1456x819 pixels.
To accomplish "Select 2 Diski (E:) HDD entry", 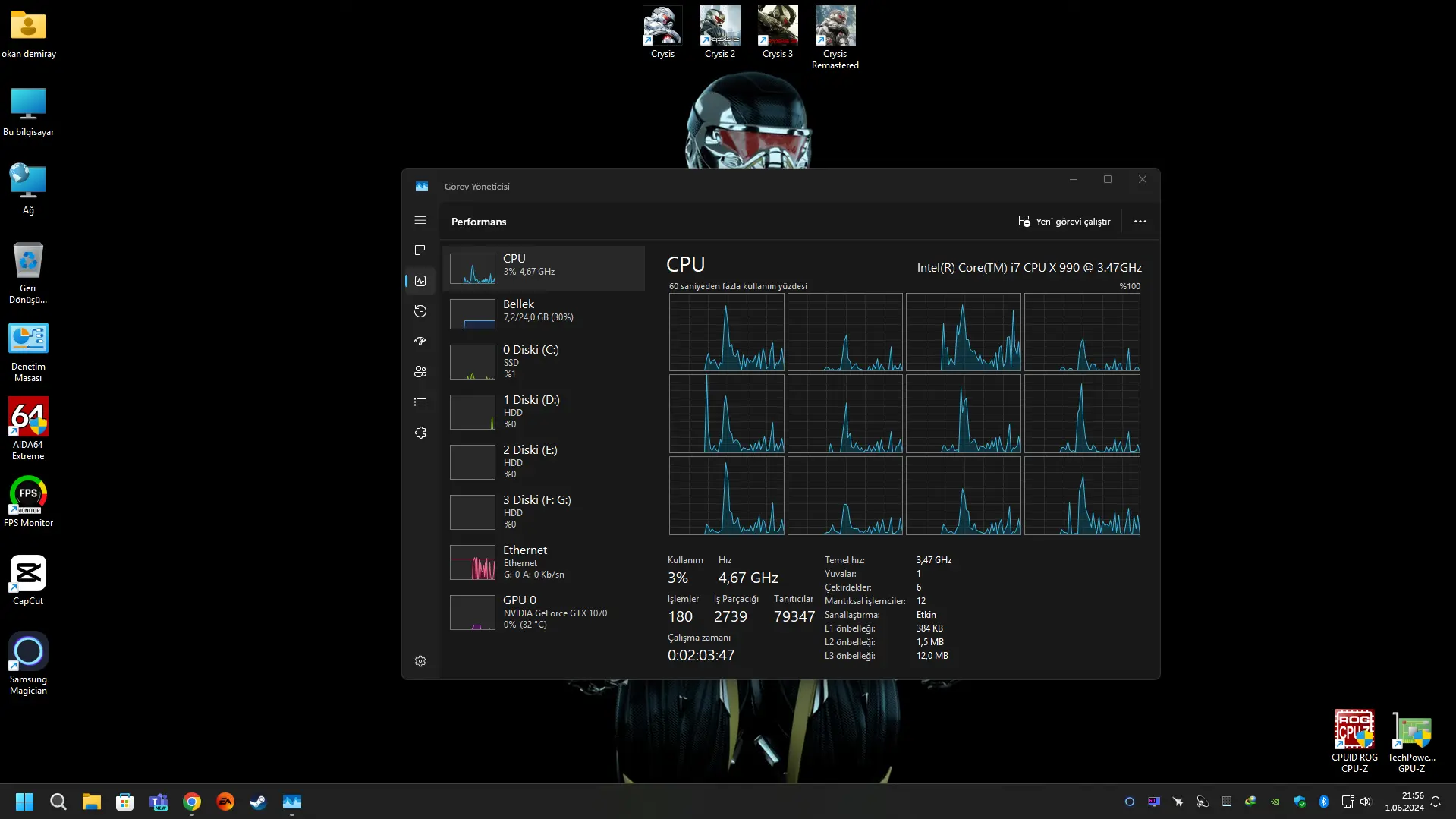I will point(543,461).
